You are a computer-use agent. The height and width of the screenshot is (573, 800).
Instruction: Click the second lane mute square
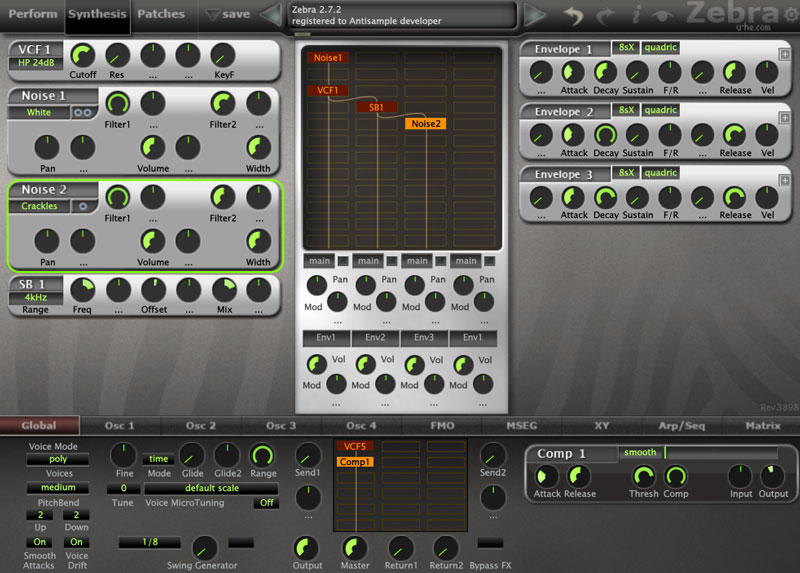click(x=392, y=261)
